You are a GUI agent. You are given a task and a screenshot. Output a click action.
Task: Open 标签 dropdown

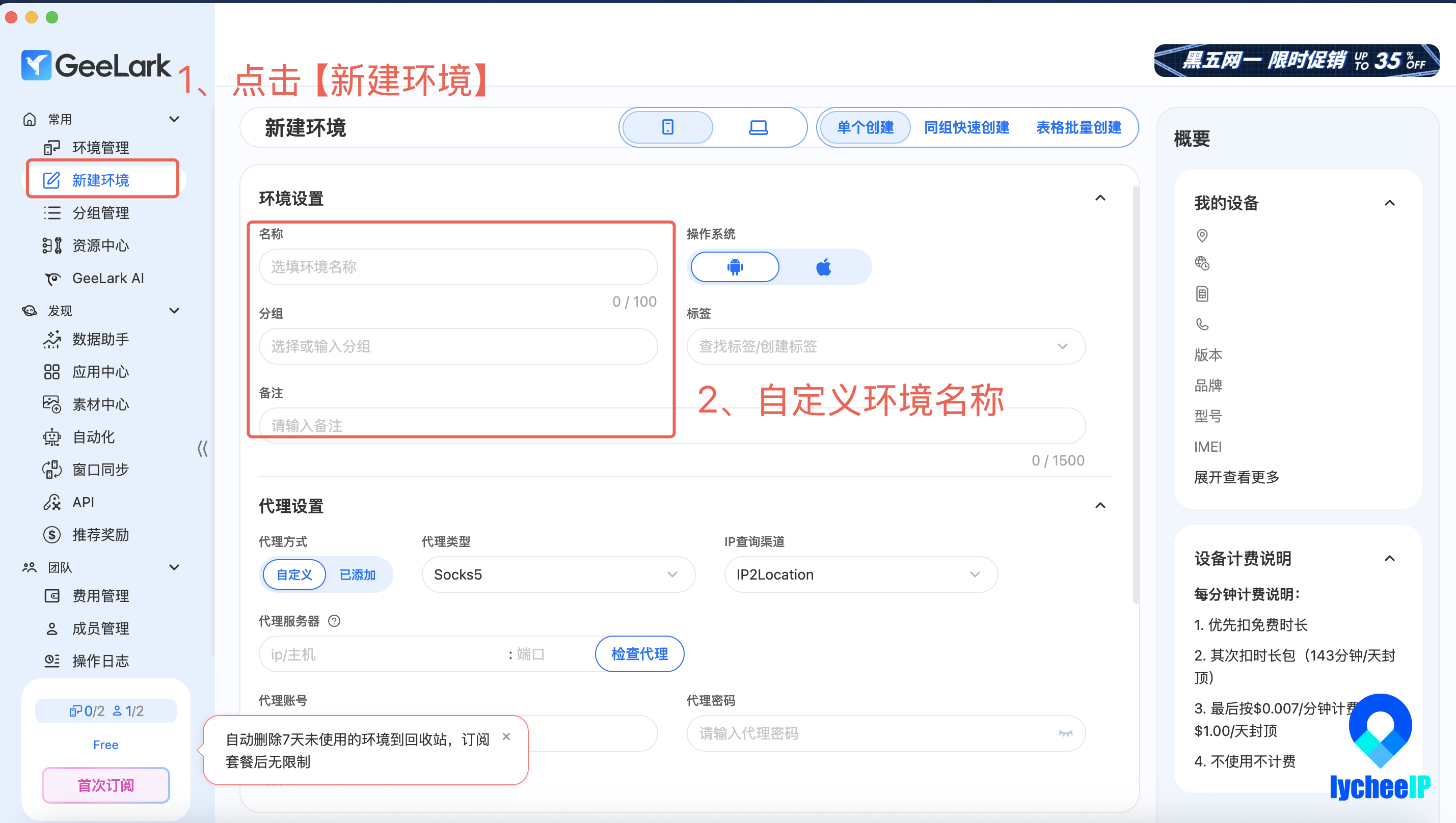(x=886, y=346)
